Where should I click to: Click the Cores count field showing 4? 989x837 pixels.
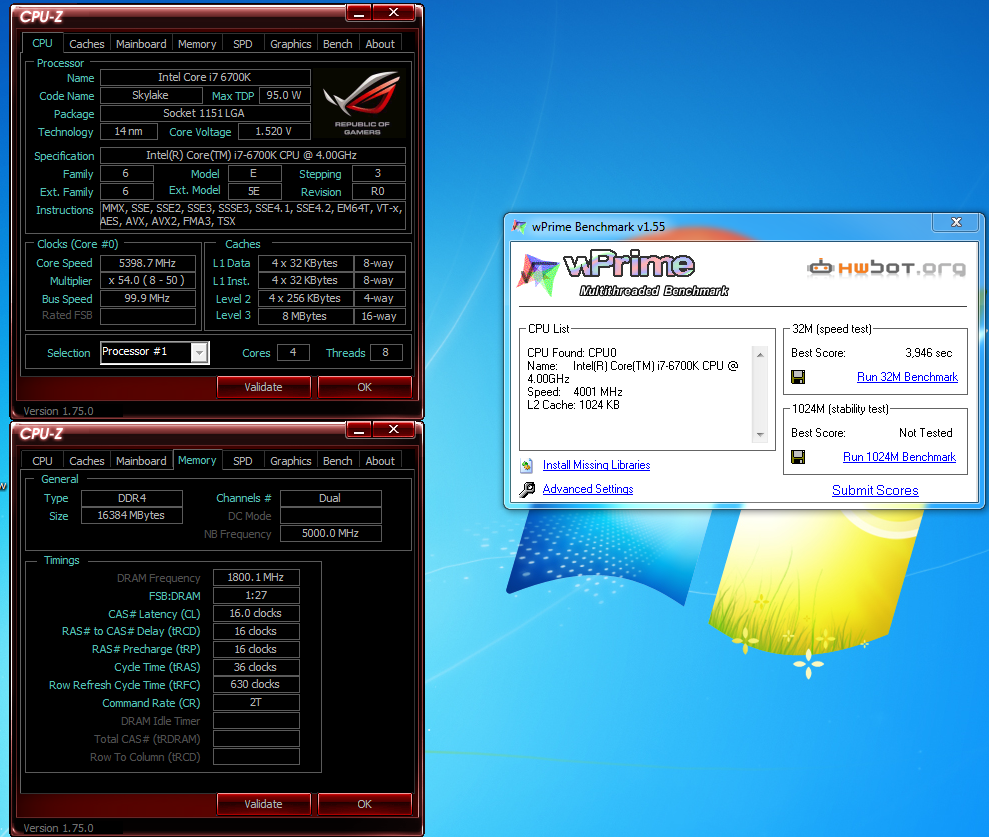(x=293, y=353)
